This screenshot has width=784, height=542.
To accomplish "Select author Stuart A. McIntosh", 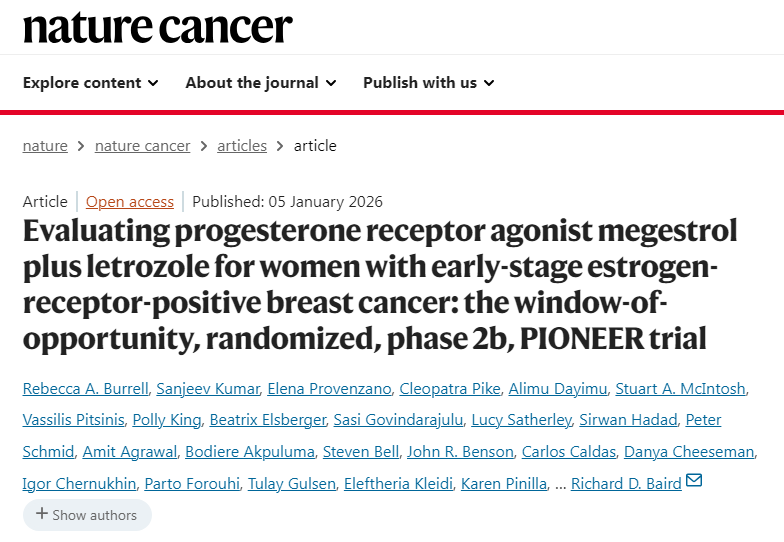I will pos(680,389).
